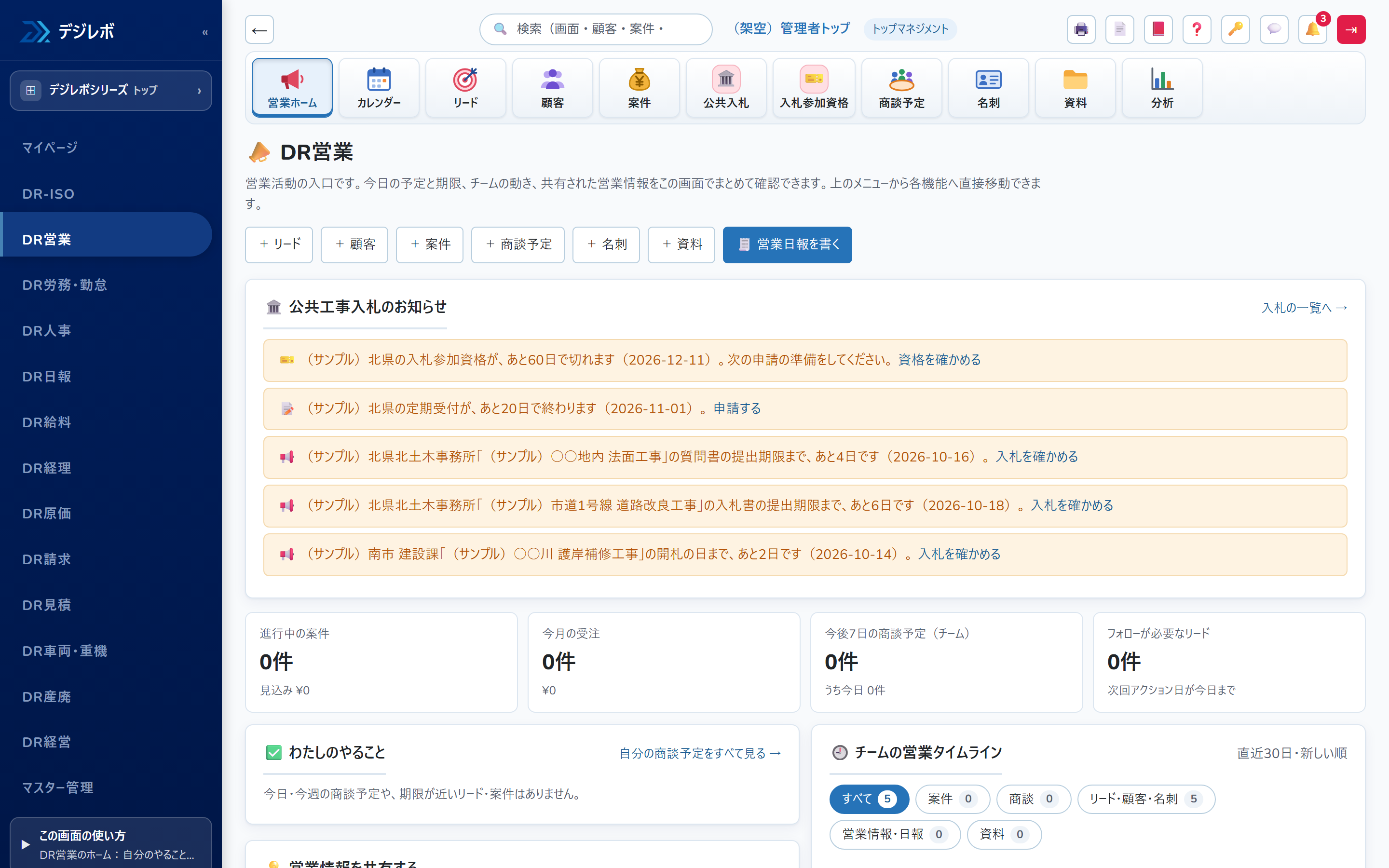
Task: Click the search input field
Action: tap(596, 29)
